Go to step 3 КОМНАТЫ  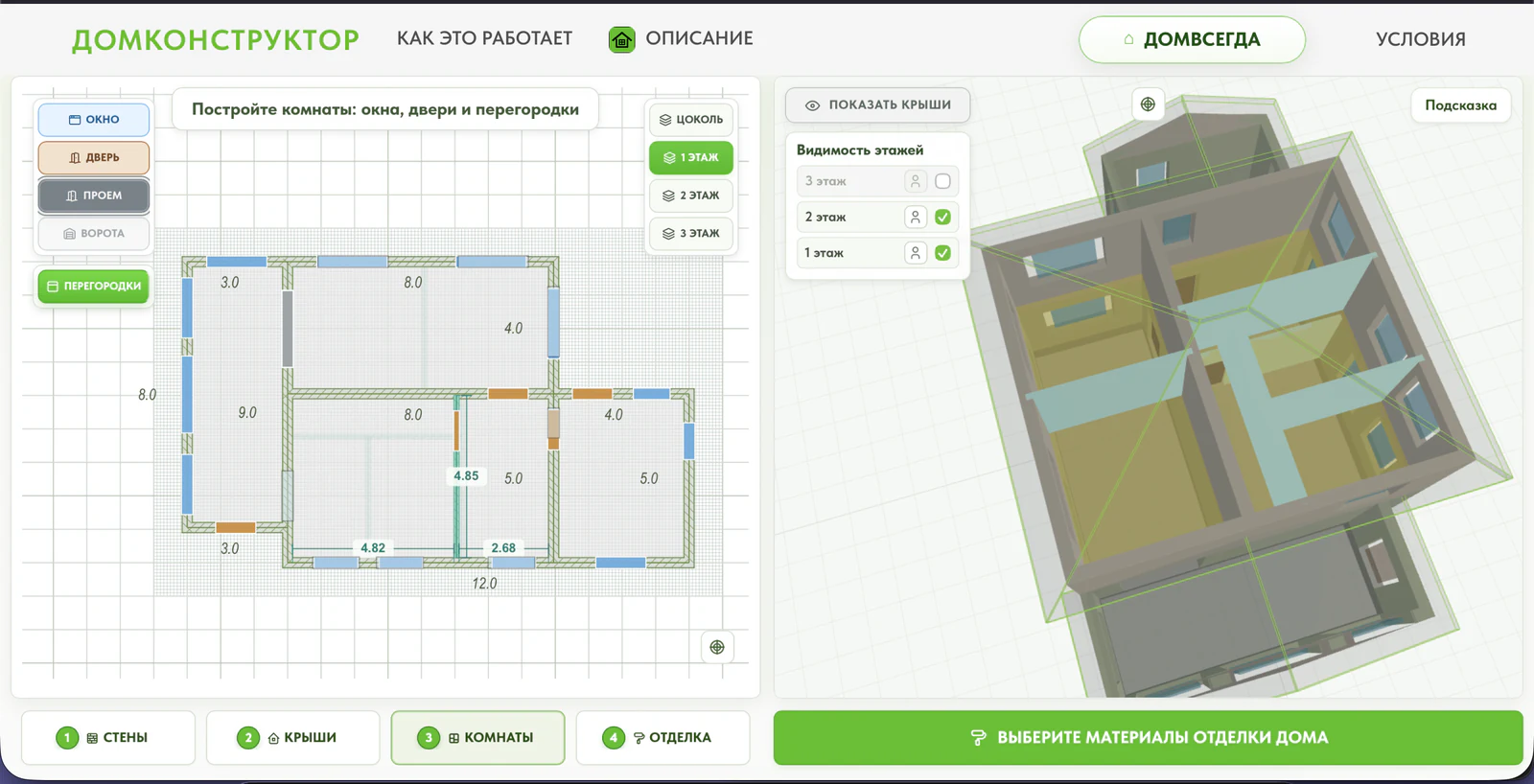pos(477,737)
